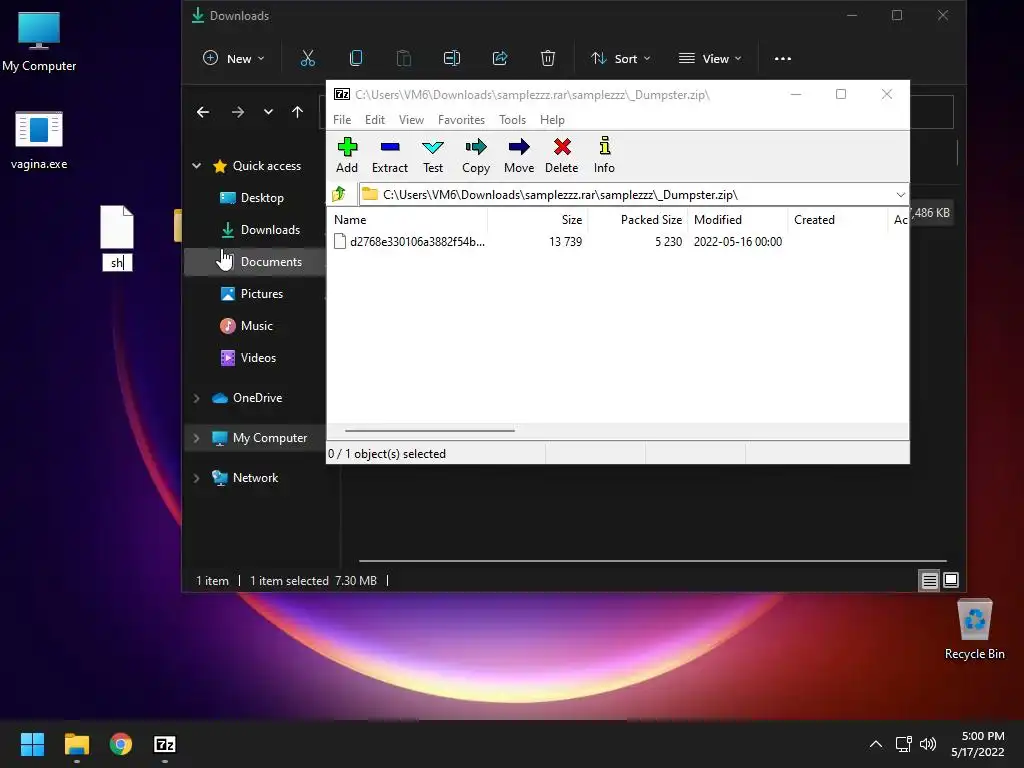Screen dimensions: 1024x768
Task: Click the Rename icon in Explorer toolbar
Action: [452, 59]
